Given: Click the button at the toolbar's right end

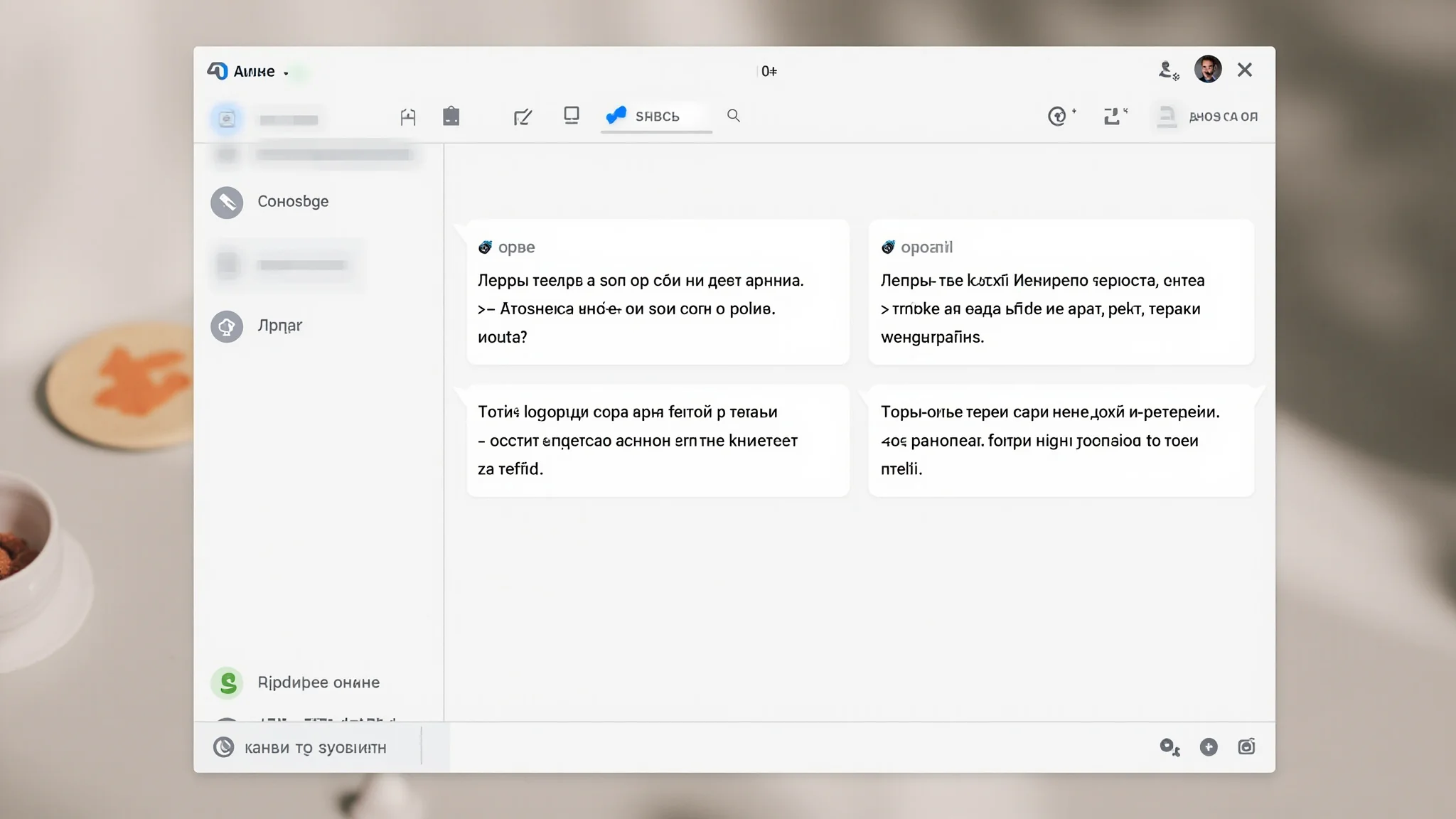Looking at the screenshot, I should [x=1207, y=117].
